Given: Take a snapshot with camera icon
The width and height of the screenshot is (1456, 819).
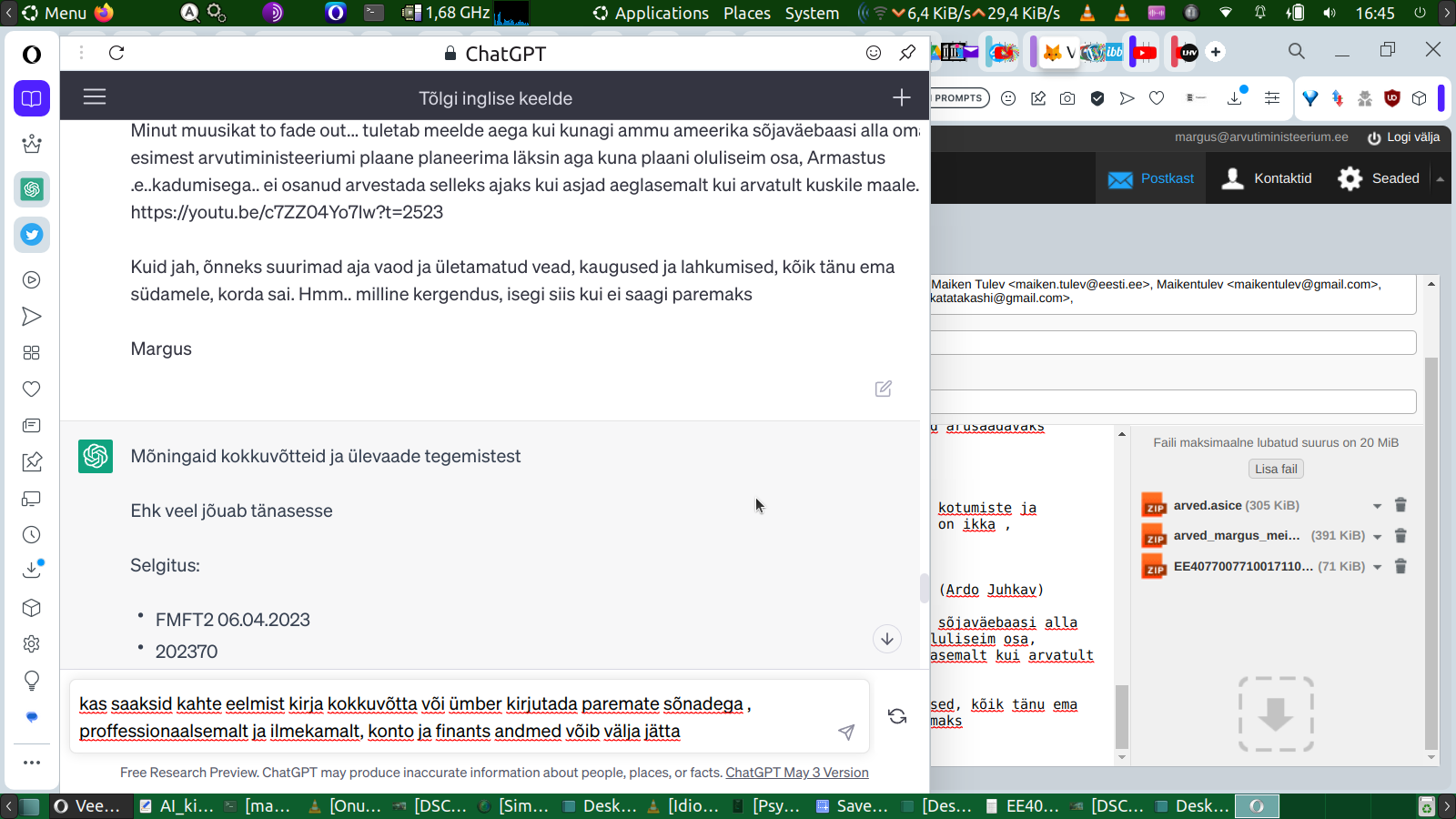Looking at the screenshot, I should [1067, 98].
